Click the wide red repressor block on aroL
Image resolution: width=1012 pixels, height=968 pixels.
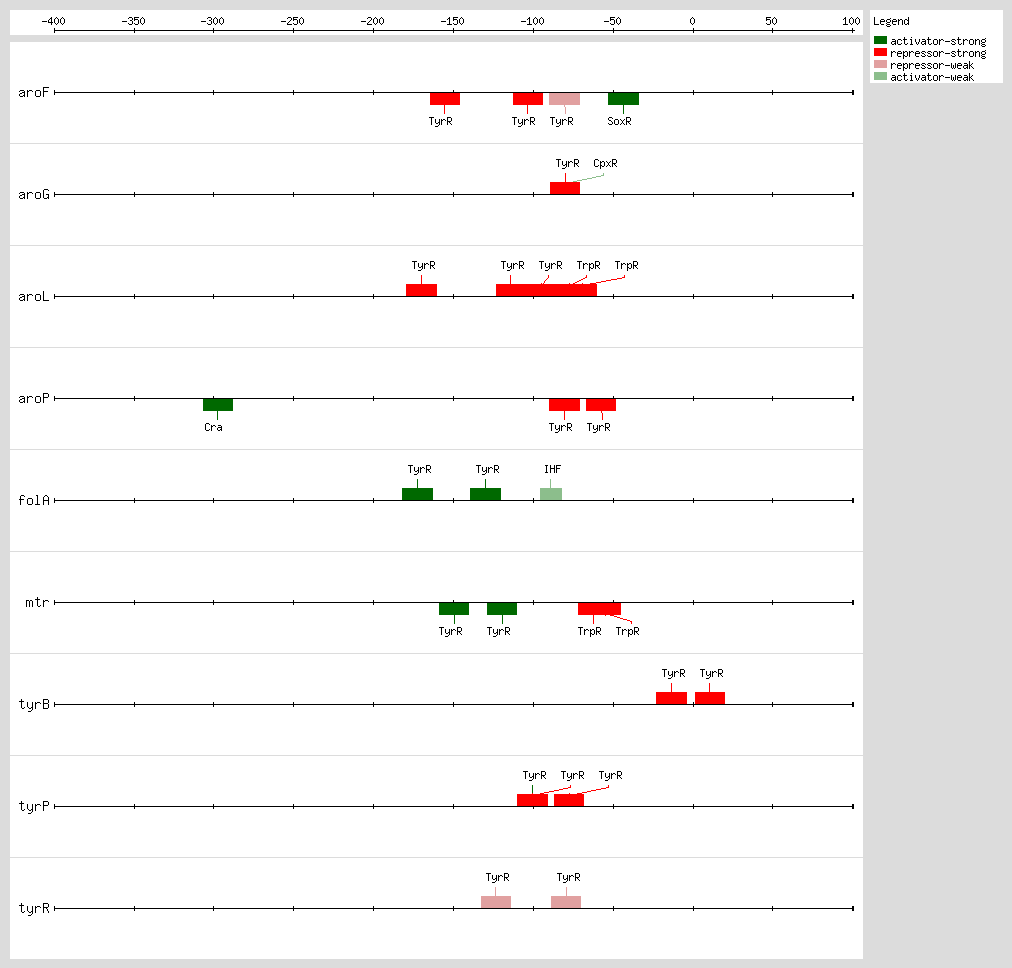coord(547,290)
